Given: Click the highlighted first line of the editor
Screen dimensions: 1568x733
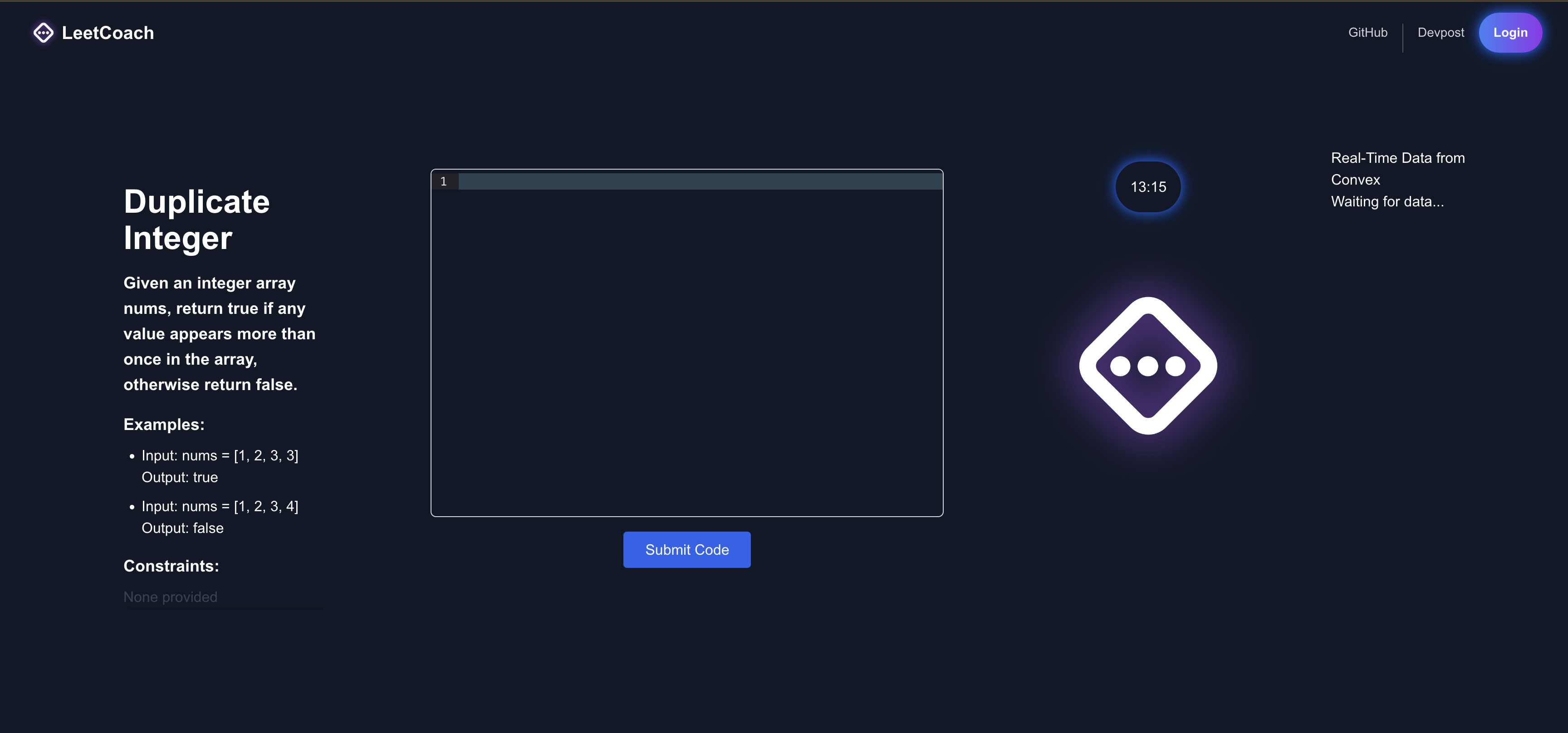Looking at the screenshot, I should pyautogui.click(x=700, y=181).
